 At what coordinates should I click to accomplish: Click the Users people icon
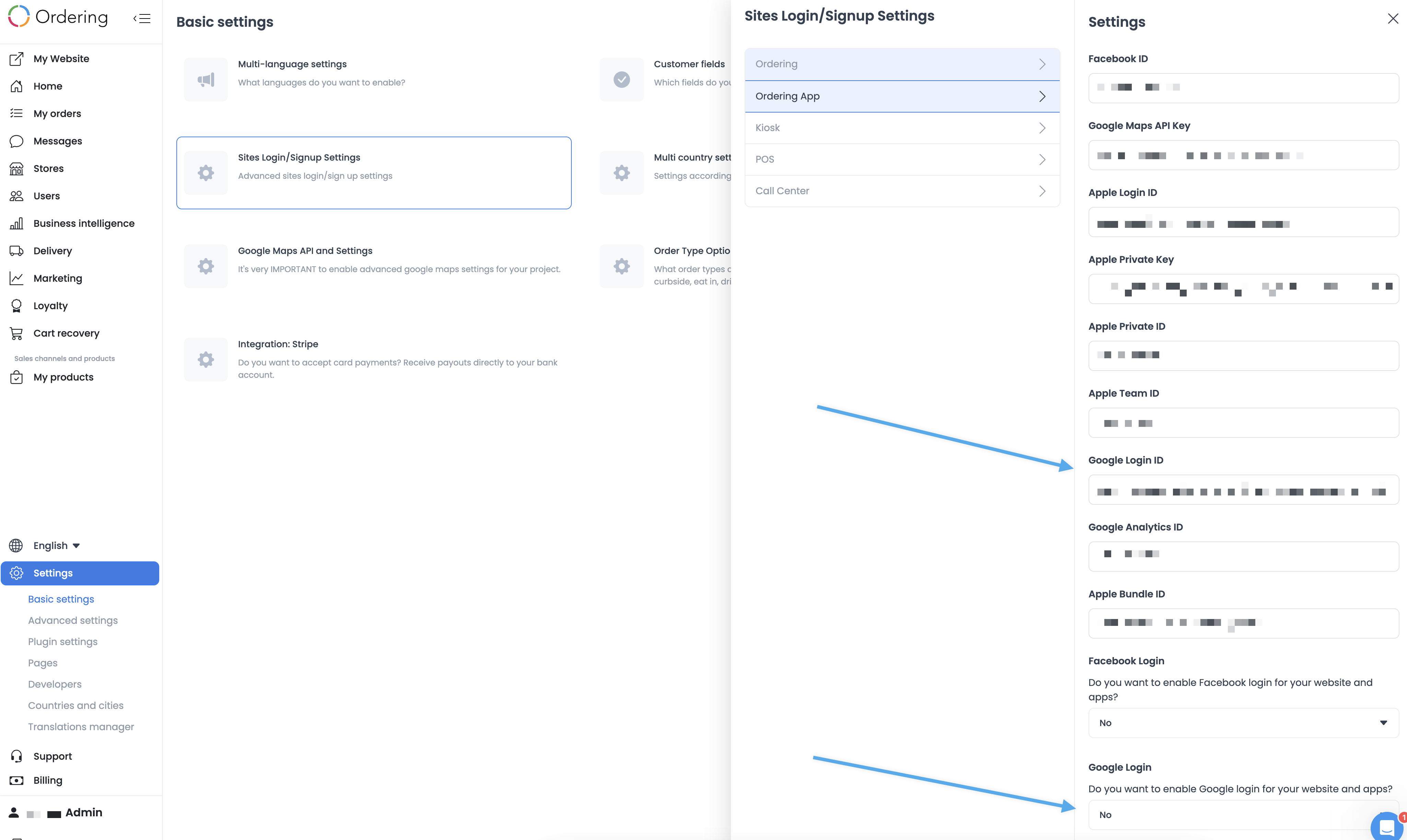point(16,196)
